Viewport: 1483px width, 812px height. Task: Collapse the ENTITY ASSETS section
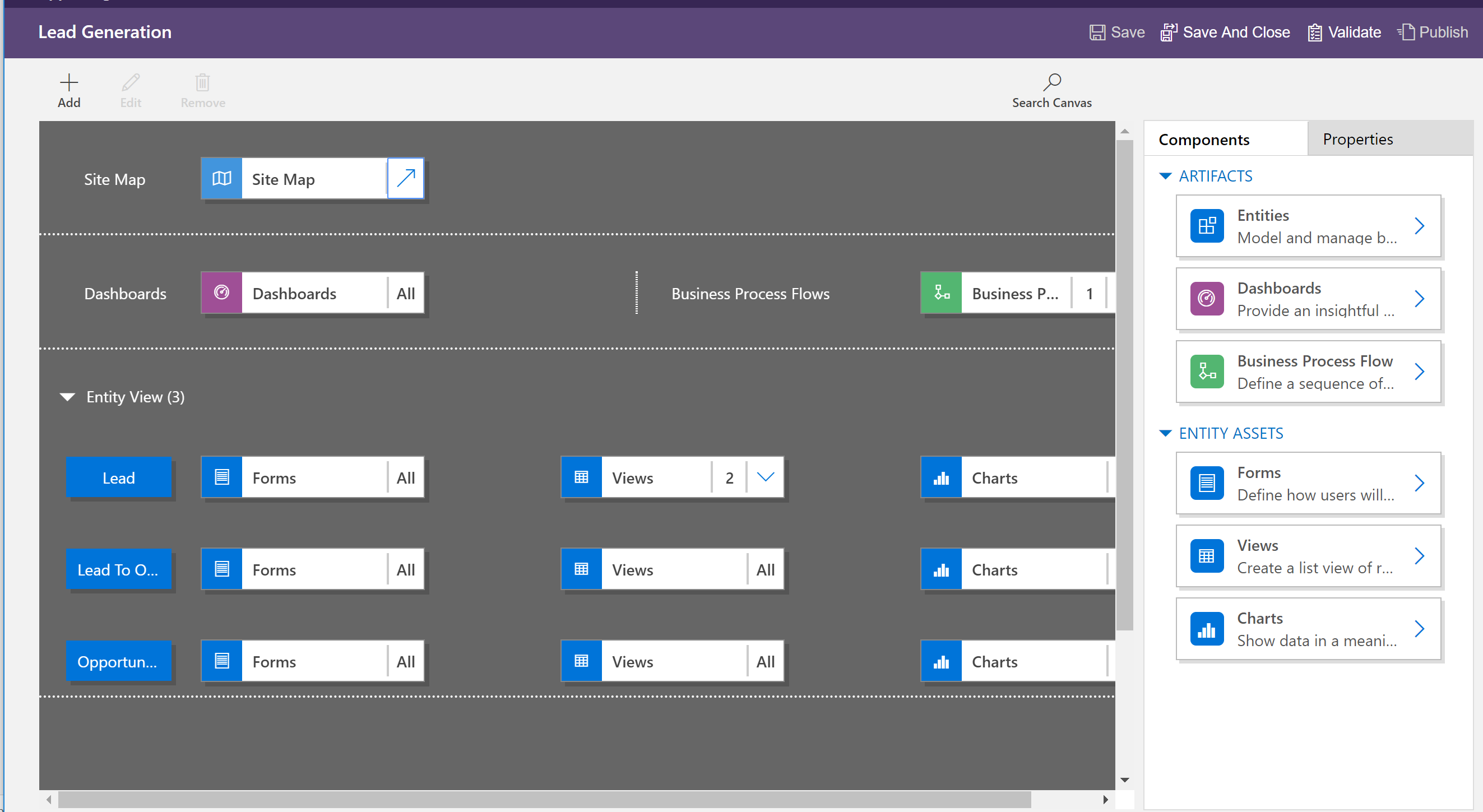tap(1165, 433)
